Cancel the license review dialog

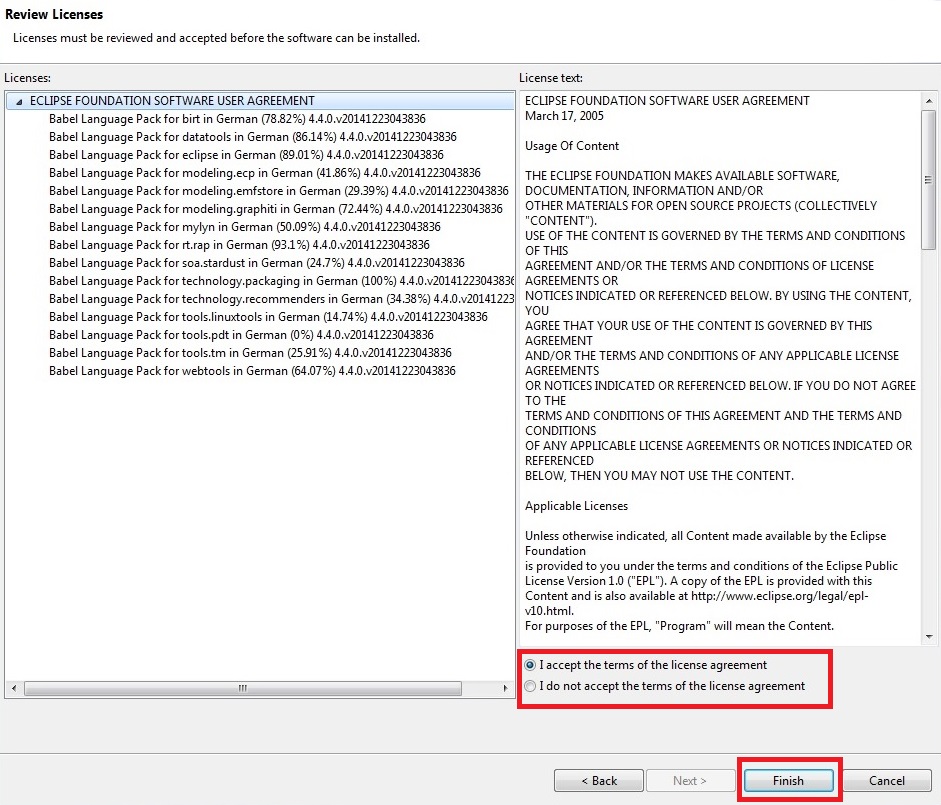tap(887, 780)
